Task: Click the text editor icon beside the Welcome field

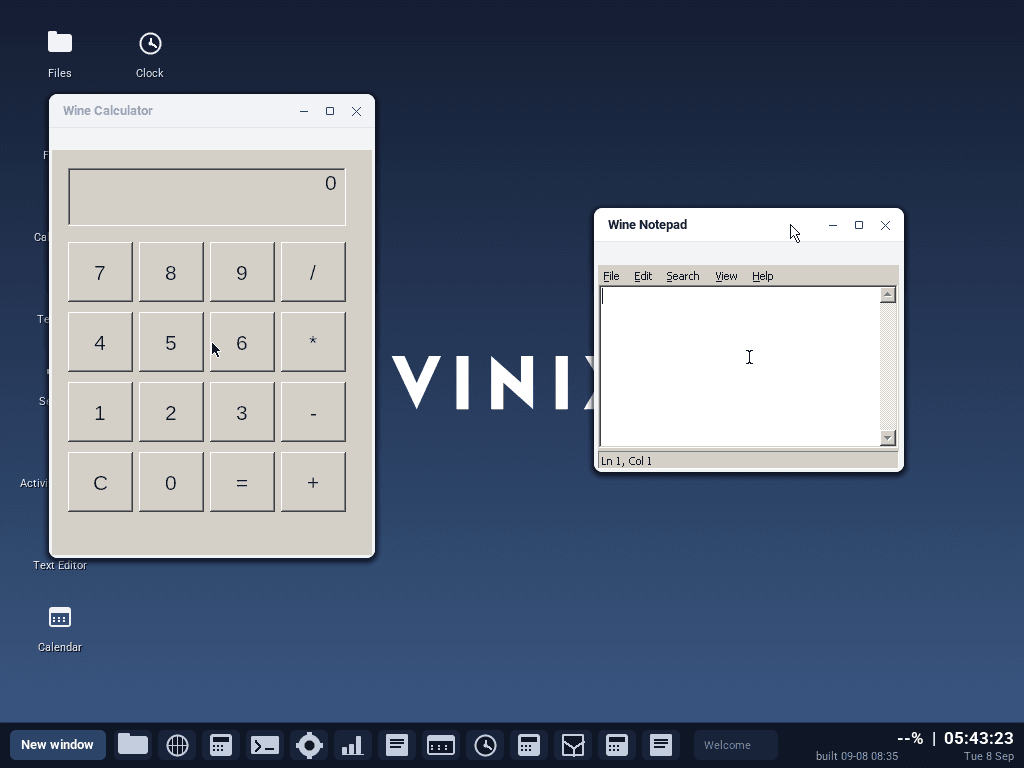Action: [661, 744]
